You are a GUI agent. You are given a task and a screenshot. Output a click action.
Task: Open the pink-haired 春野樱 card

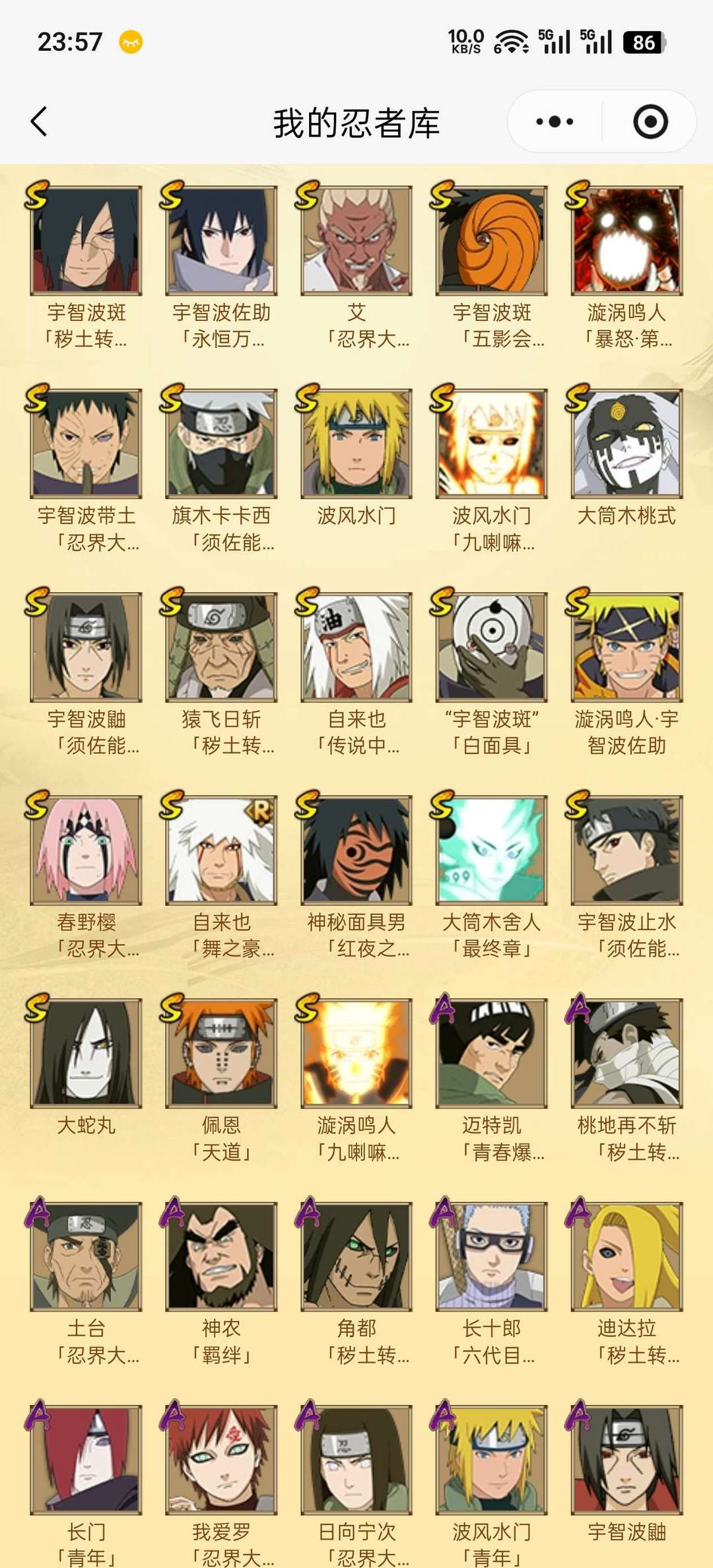86,850
